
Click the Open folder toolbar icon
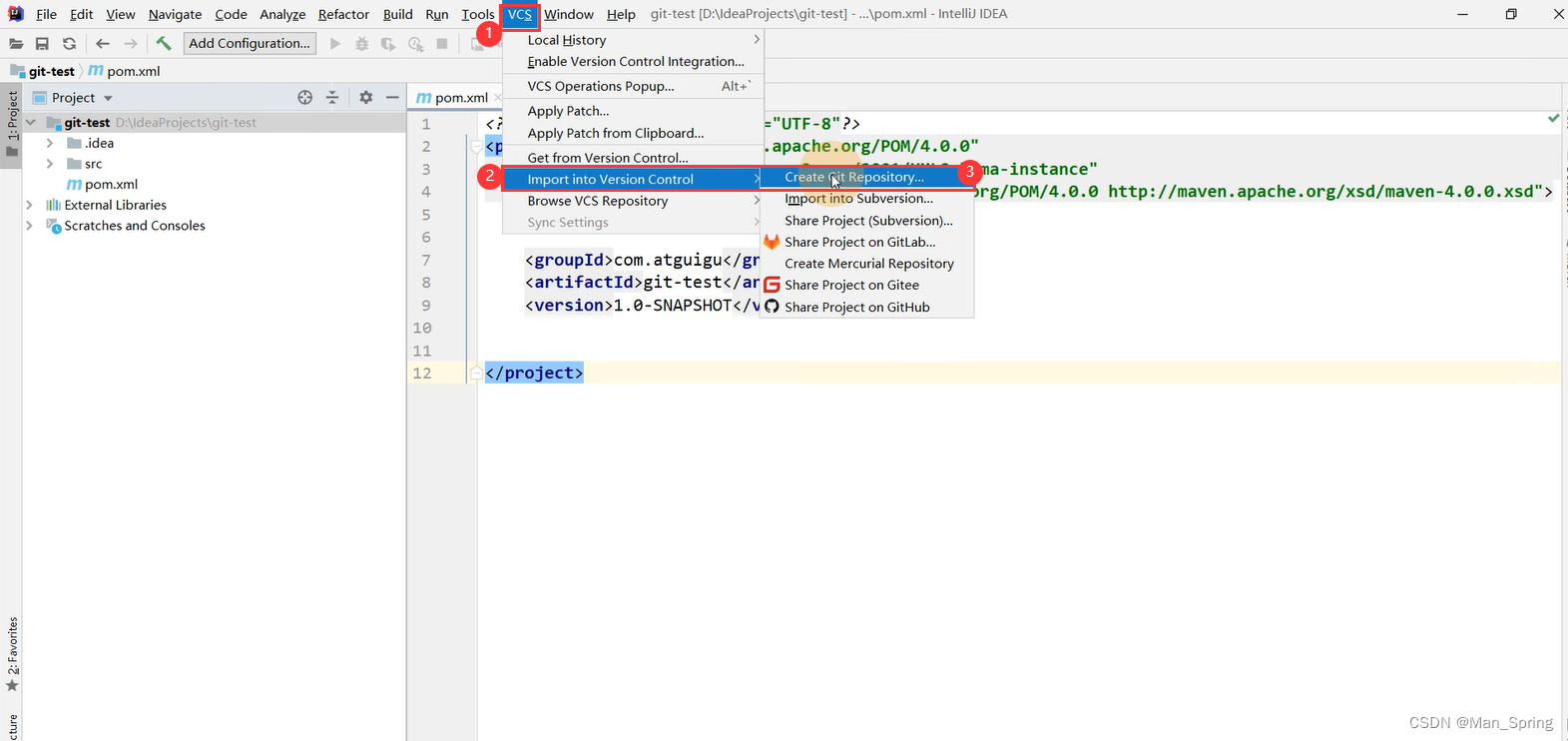16,43
